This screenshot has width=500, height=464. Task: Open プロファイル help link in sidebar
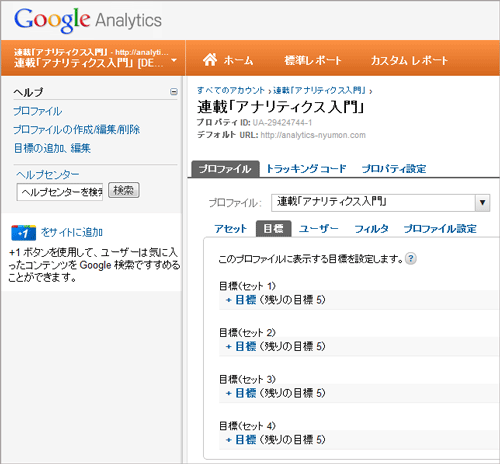[38, 111]
